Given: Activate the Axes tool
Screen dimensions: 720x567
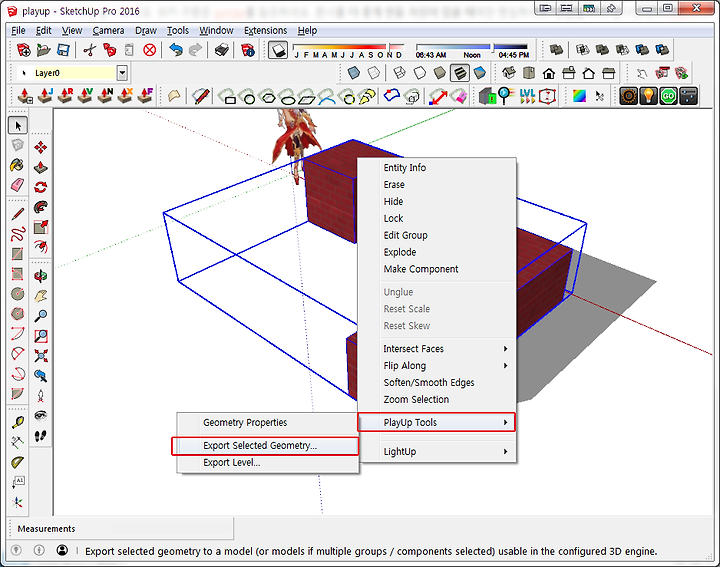Looking at the screenshot, I should 17,502.
